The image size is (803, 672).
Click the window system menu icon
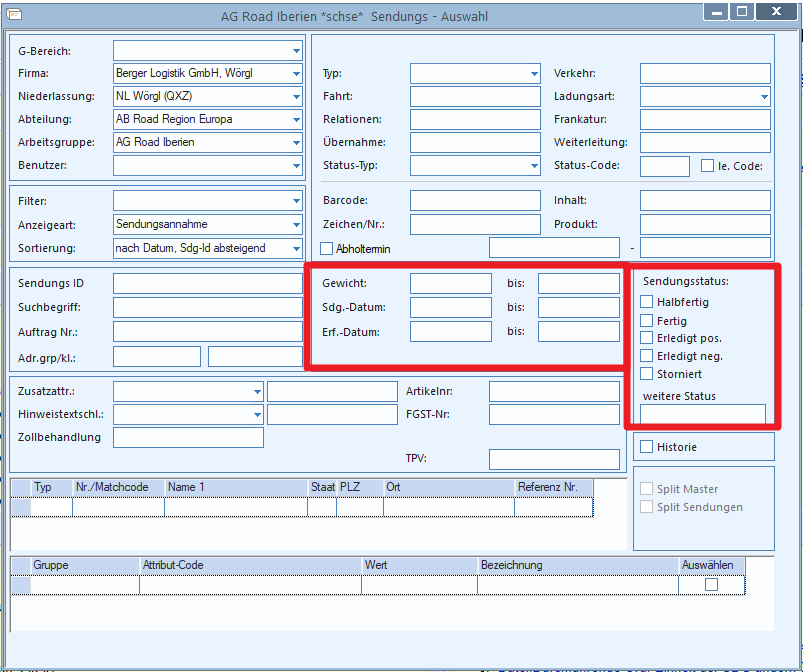(x=14, y=14)
